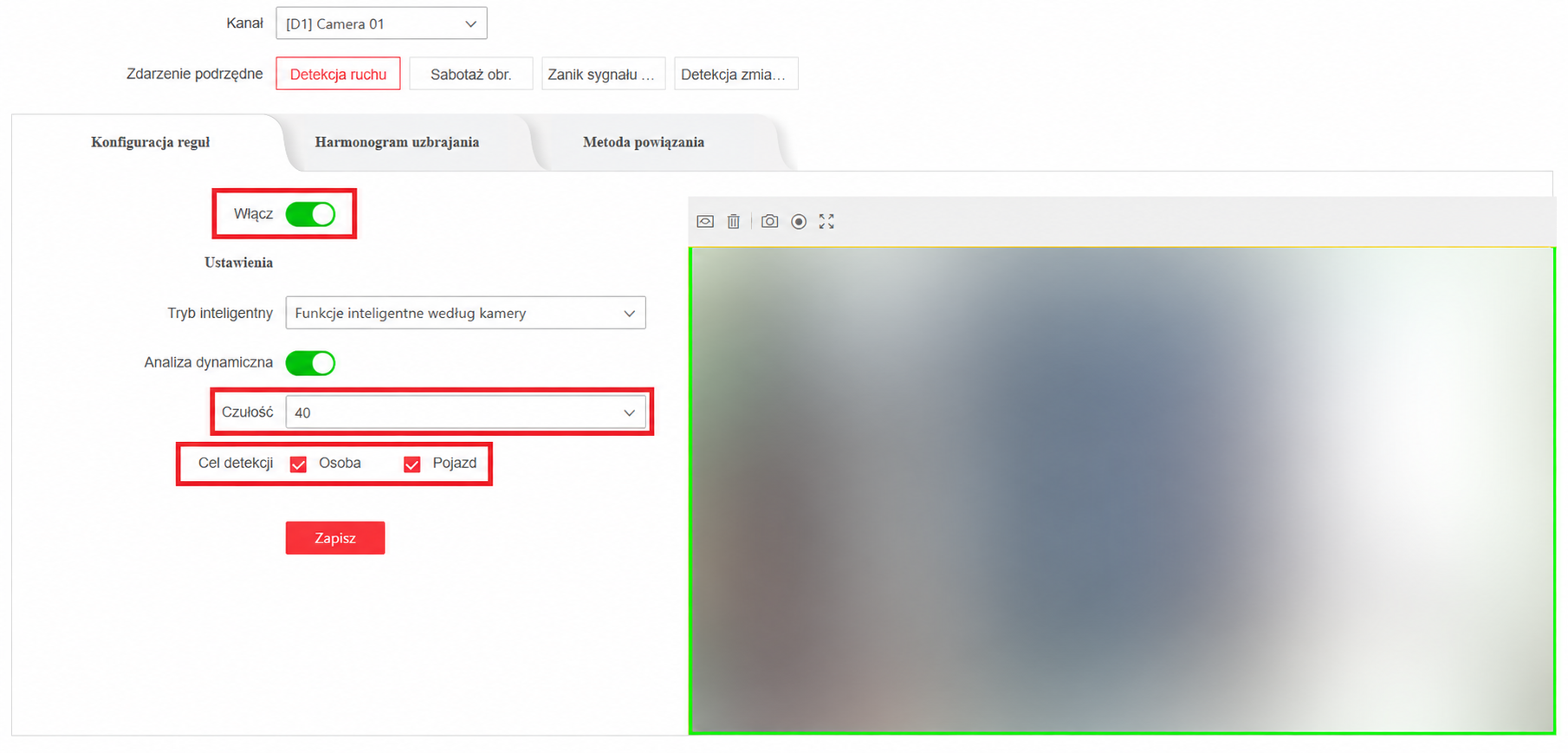Select Zanik sygnału sub-event
This screenshot has height=753, width=1568.
603,74
